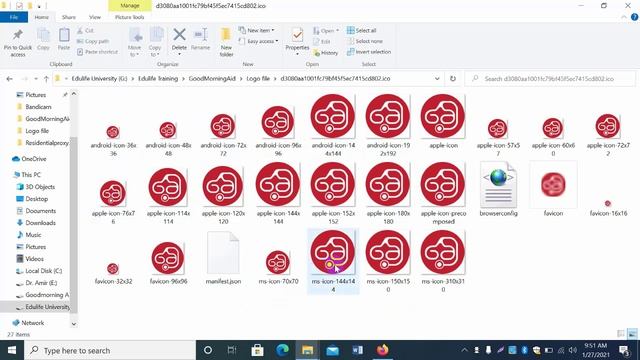
Task: Click the Edit ribbon button
Action: 322,41
